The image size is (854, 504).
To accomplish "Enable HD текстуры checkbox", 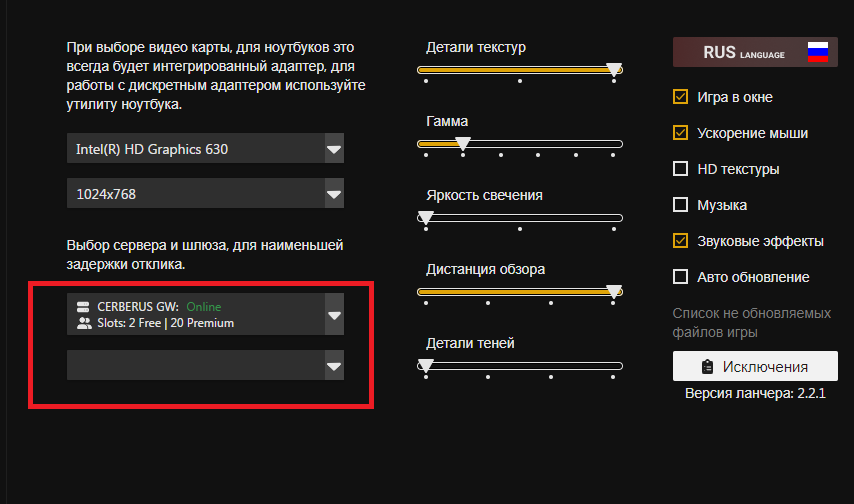I will 681,169.
